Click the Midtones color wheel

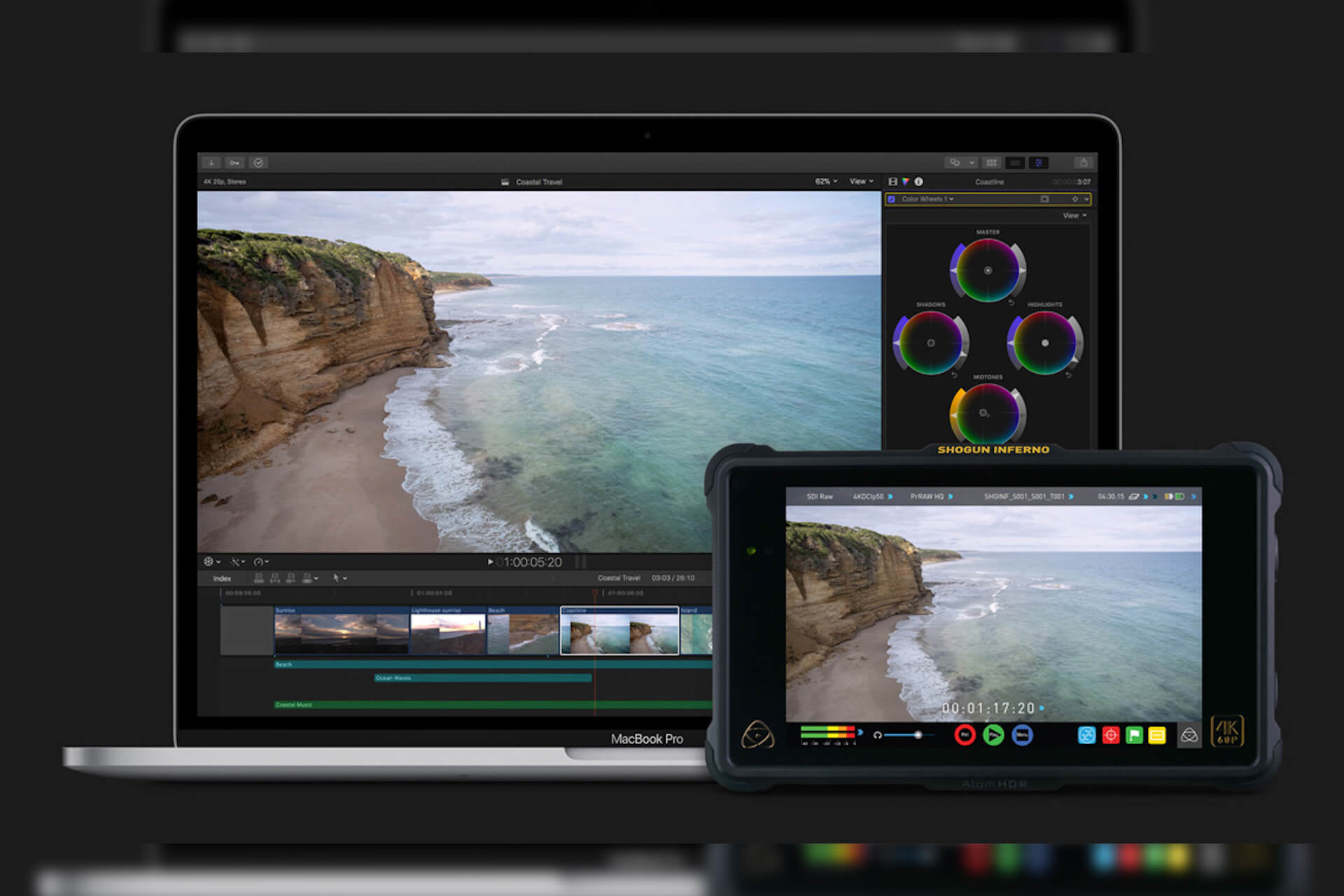[x=988, y=414]
